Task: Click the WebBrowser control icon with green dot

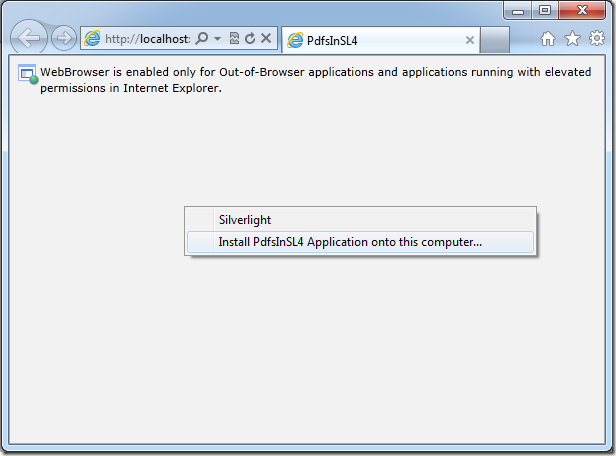Action: [28, 74]
